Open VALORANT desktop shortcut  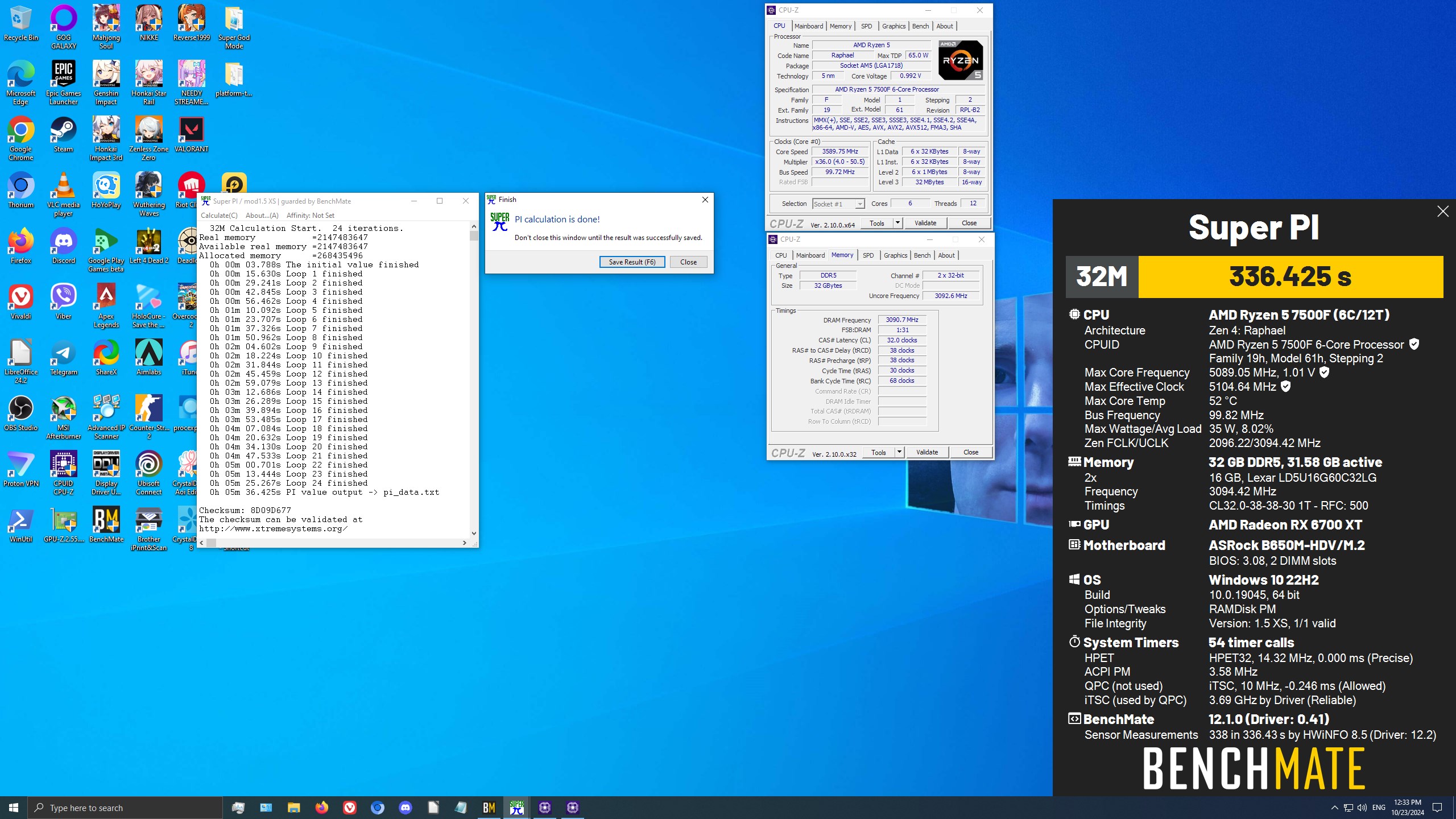tap(191, 135)
